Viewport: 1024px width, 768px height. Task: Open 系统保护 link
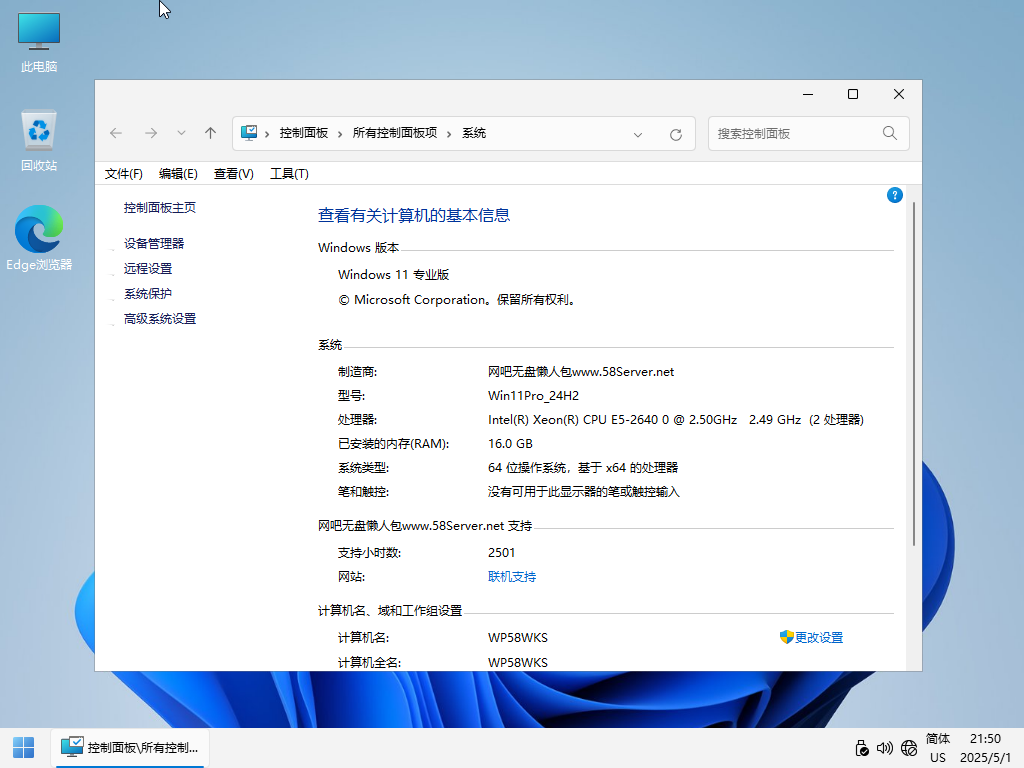148,294
